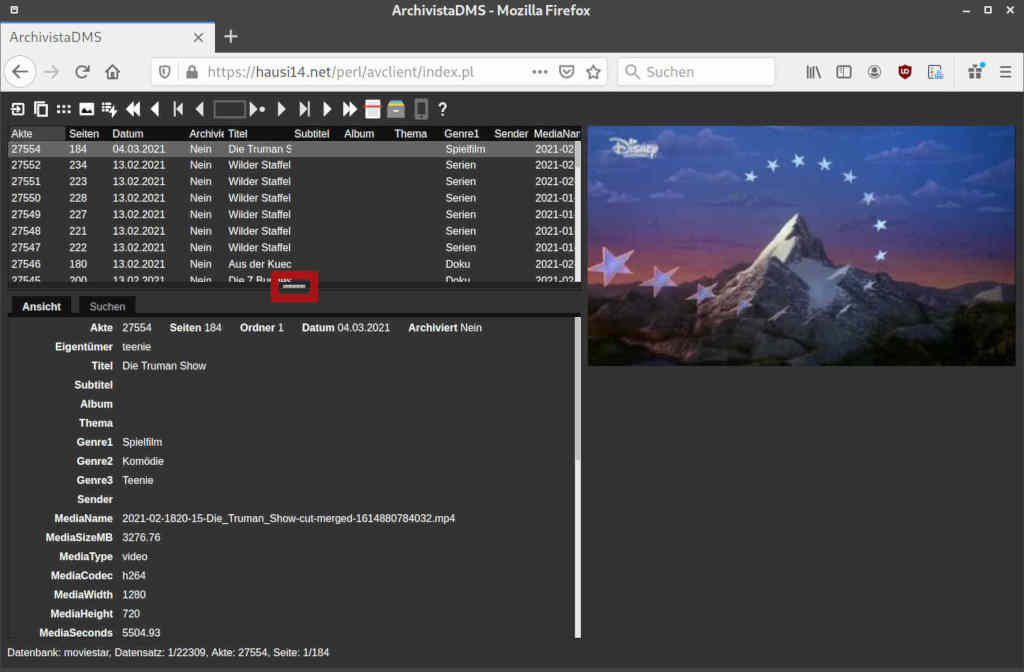Switch to the image view icon
Screen dimensions: 1024x672
click(86, 109)
